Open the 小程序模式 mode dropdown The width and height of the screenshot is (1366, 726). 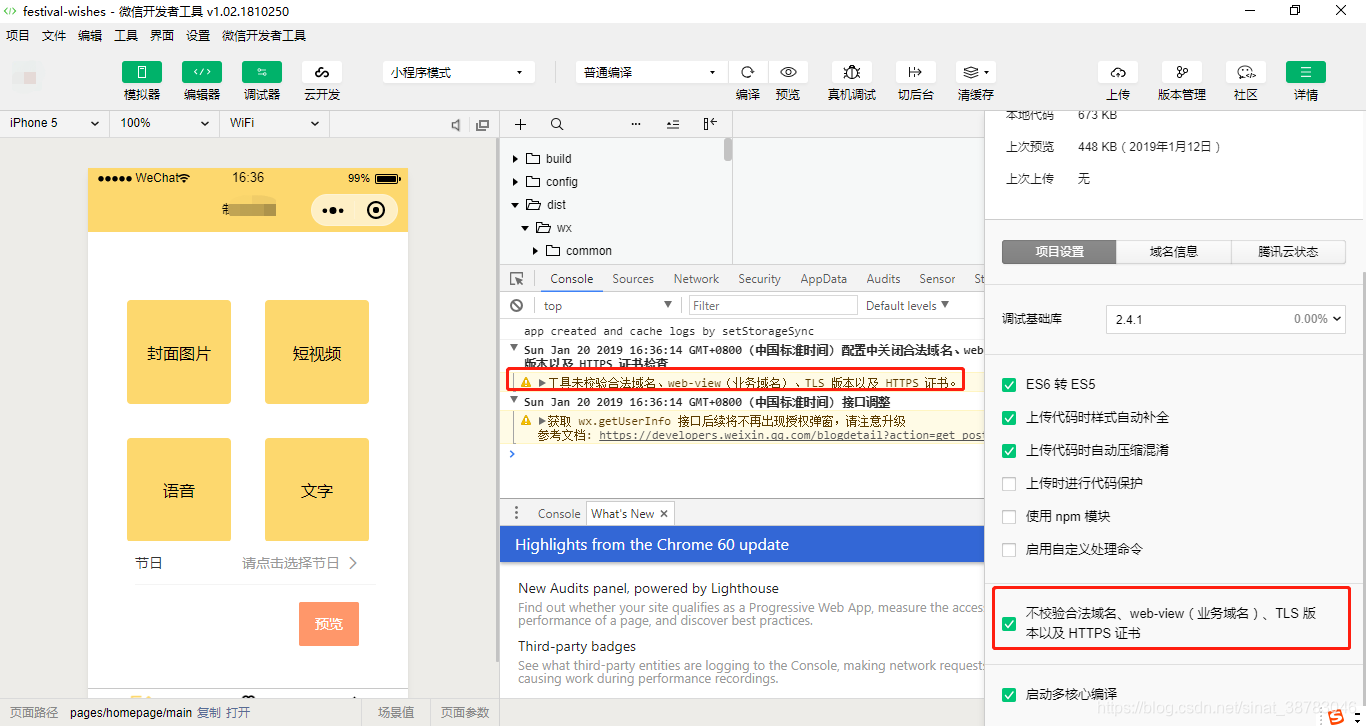coord(458,72)
